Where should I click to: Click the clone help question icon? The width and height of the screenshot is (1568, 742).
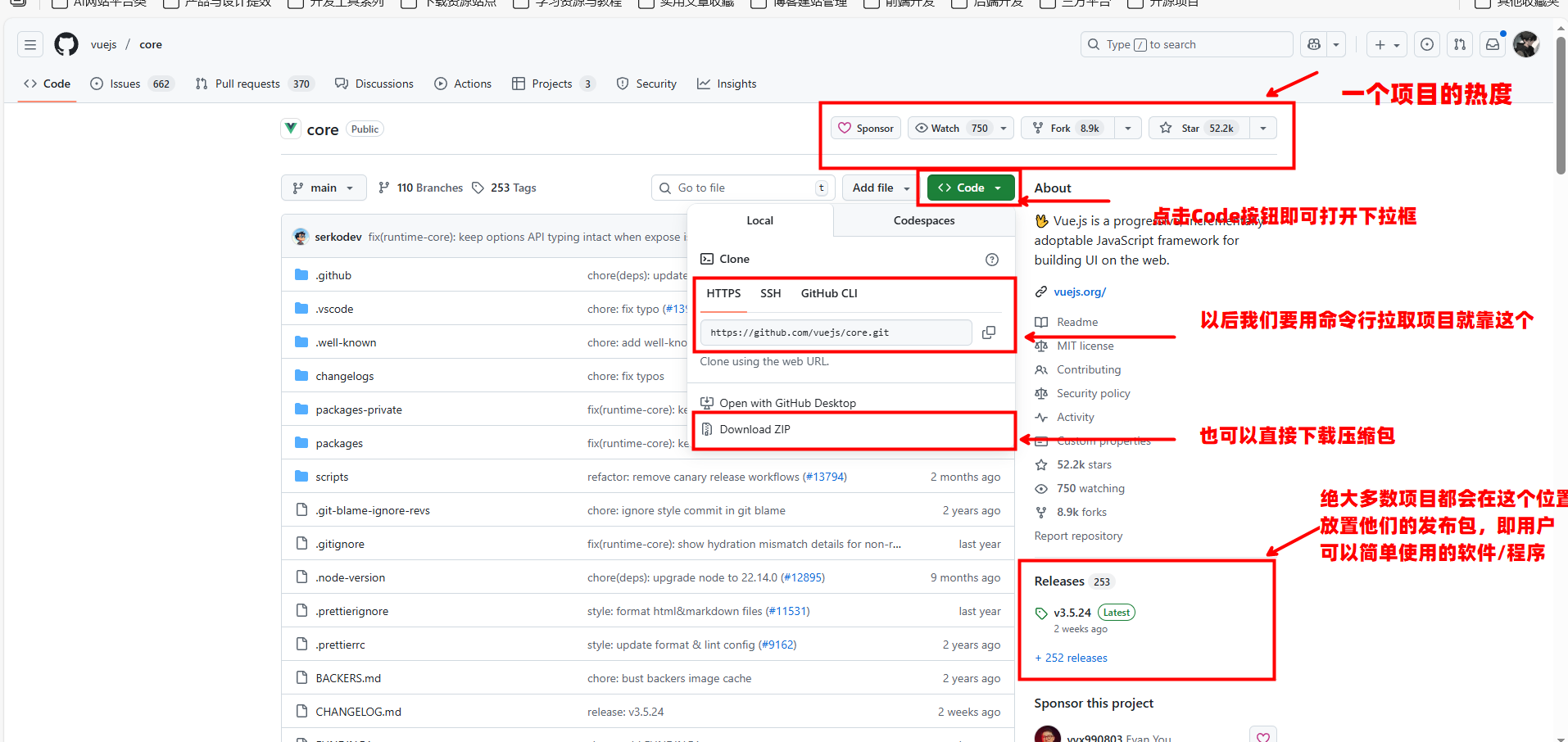(x=991, y=260)
